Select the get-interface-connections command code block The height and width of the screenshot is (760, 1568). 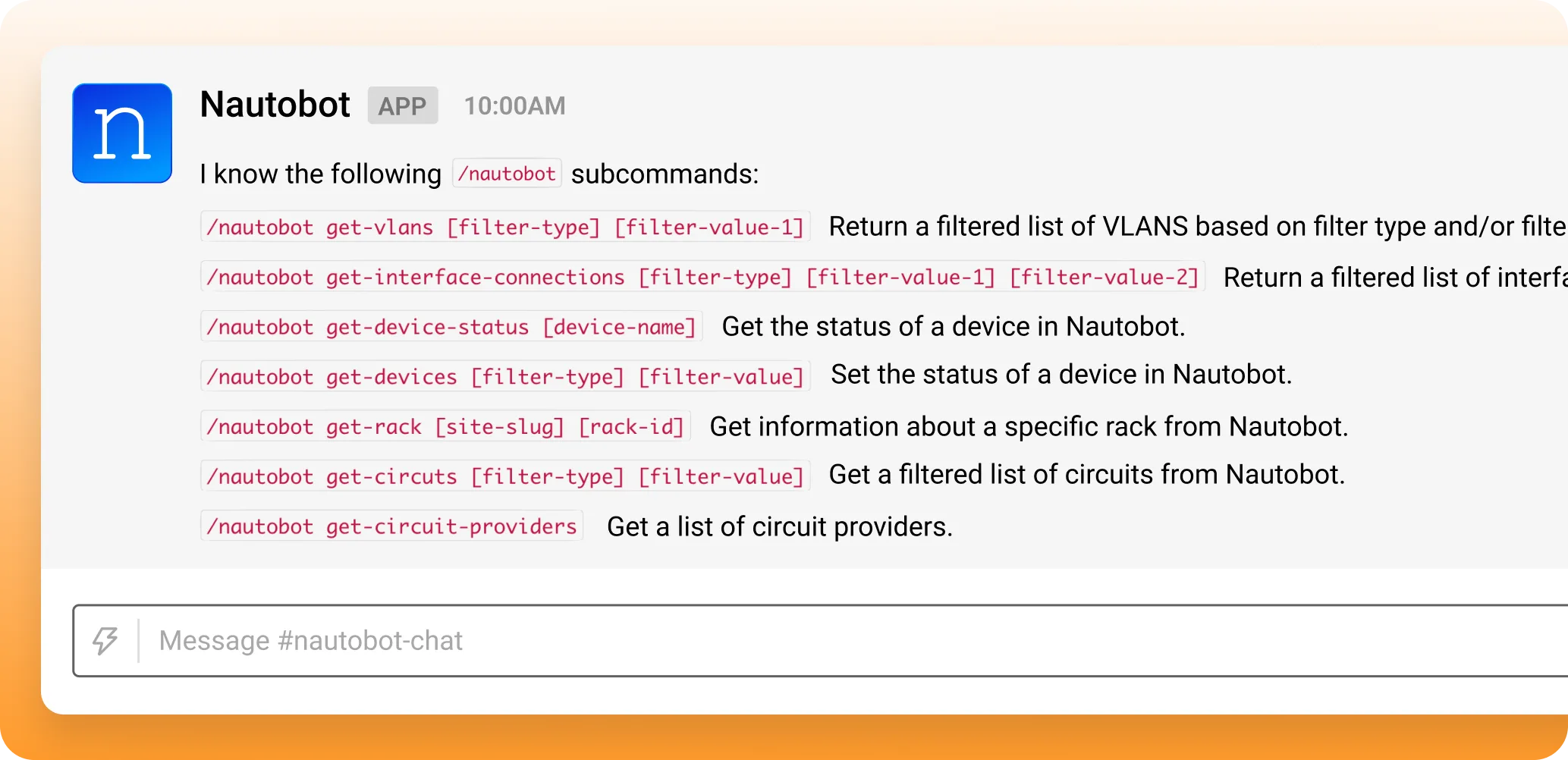click(x=702, y=277)
